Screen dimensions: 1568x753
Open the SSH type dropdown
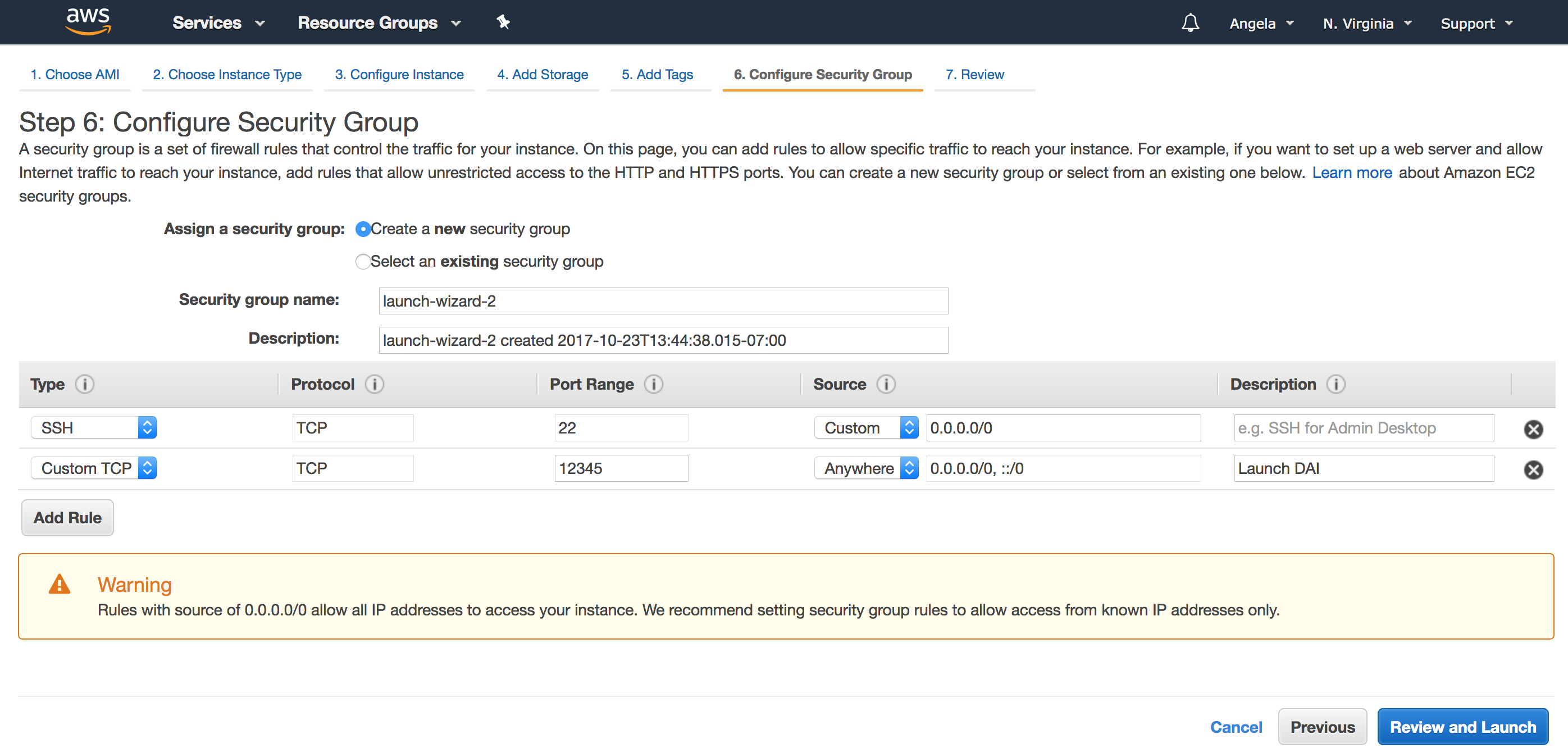(94, 428)
